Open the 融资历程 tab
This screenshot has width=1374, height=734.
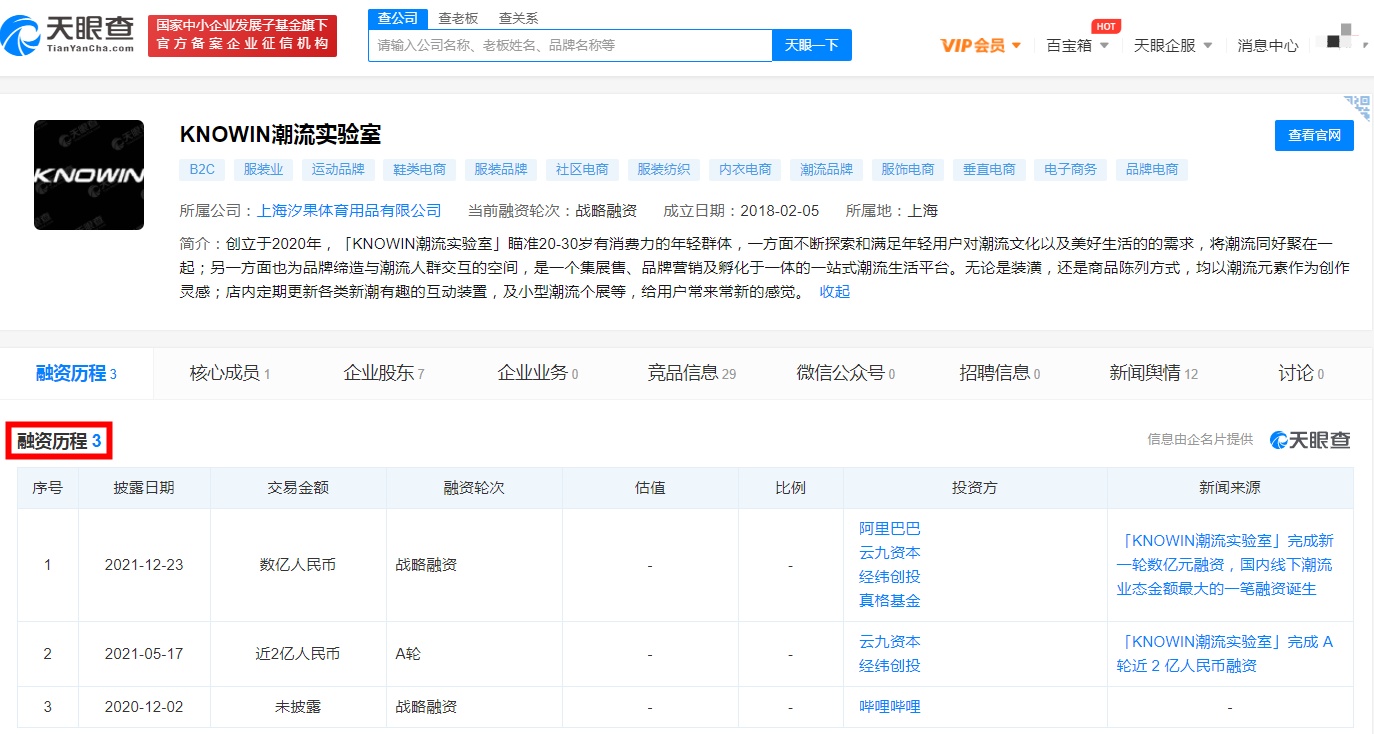[x=77, y=373]
